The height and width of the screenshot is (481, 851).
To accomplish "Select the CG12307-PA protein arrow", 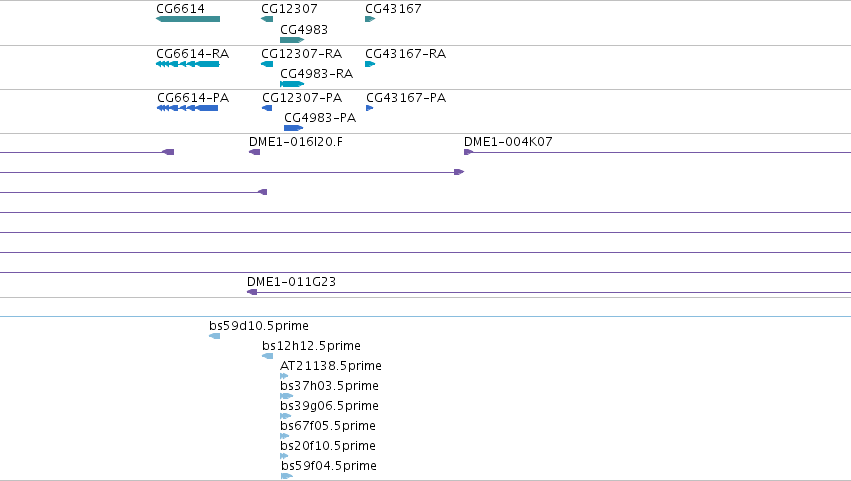I will [x=267, y=108].
